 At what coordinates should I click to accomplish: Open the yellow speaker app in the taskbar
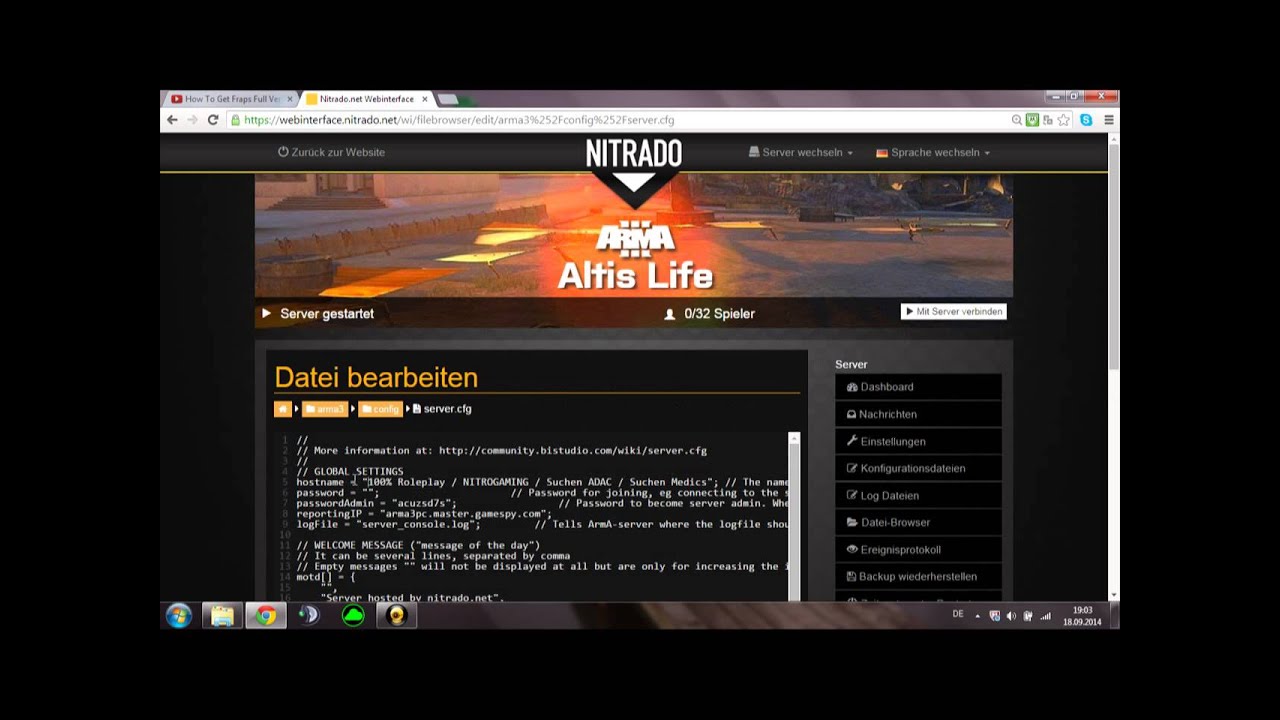[x=397, y=615]
